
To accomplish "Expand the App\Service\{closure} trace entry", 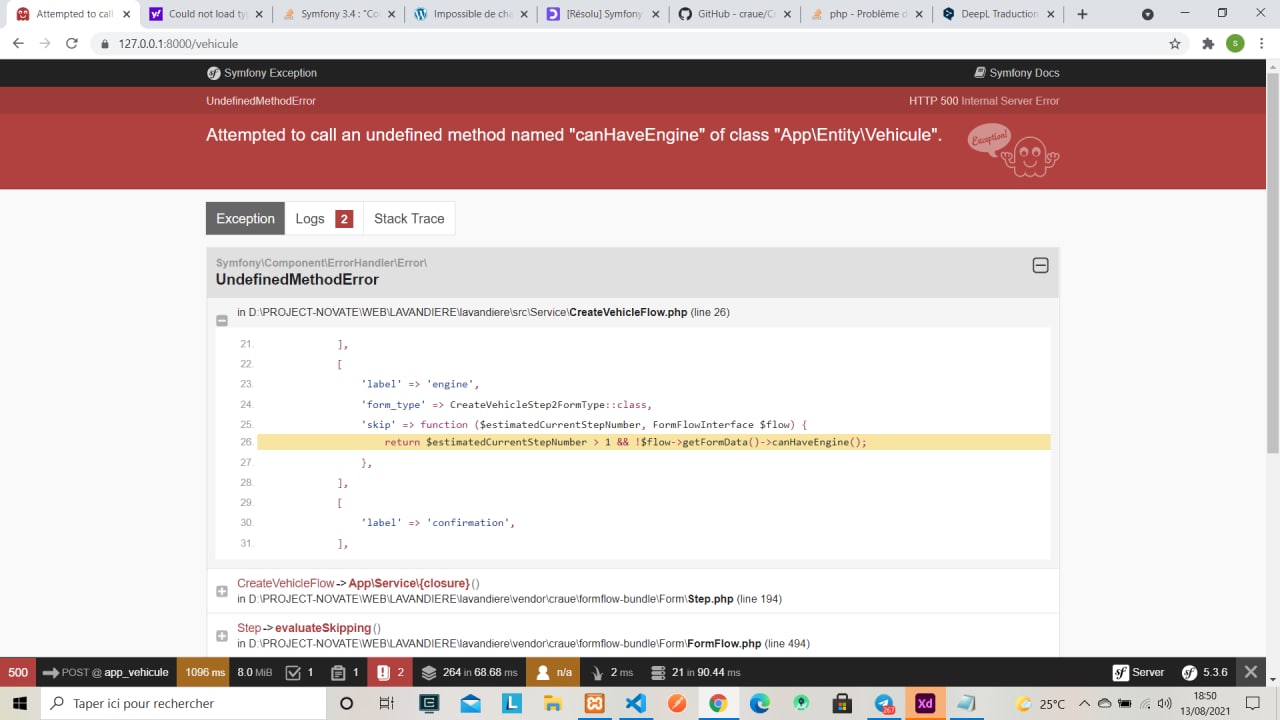I will pos(222,591).
